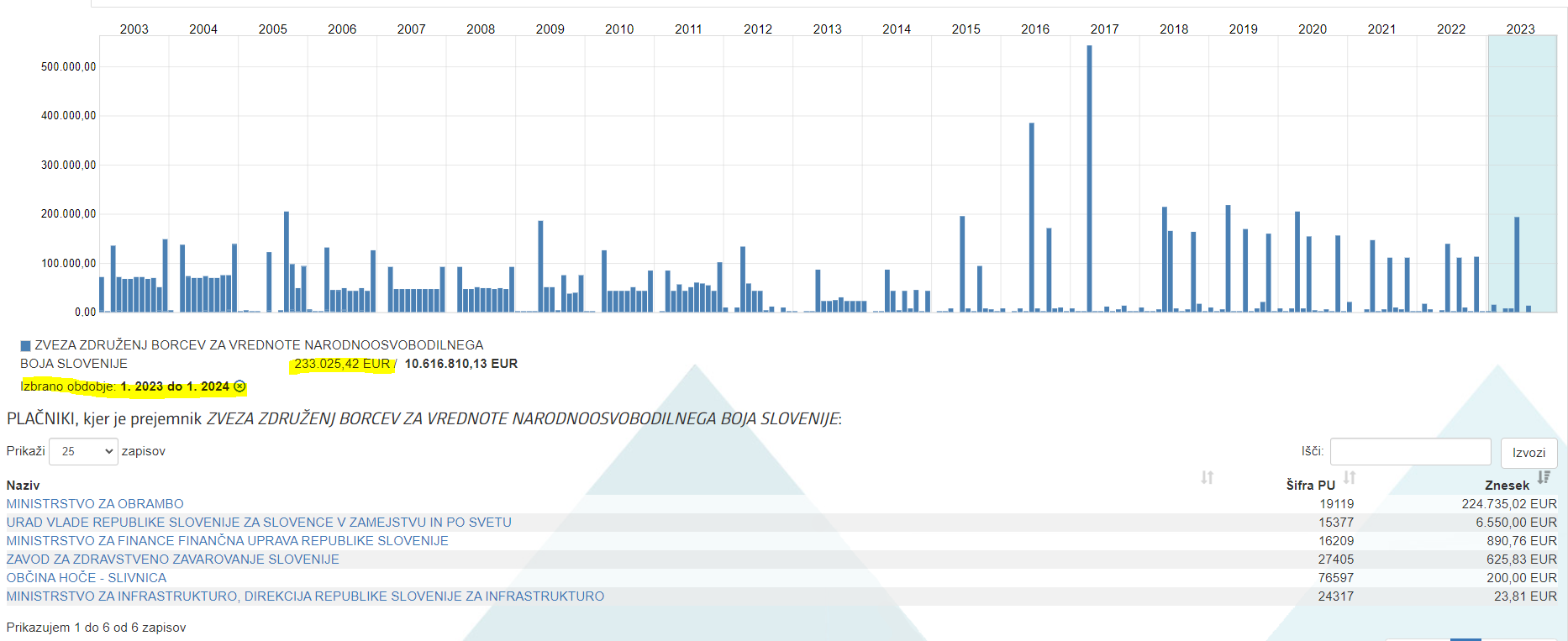Click the code 24317 cell

tap(1336, 596)
